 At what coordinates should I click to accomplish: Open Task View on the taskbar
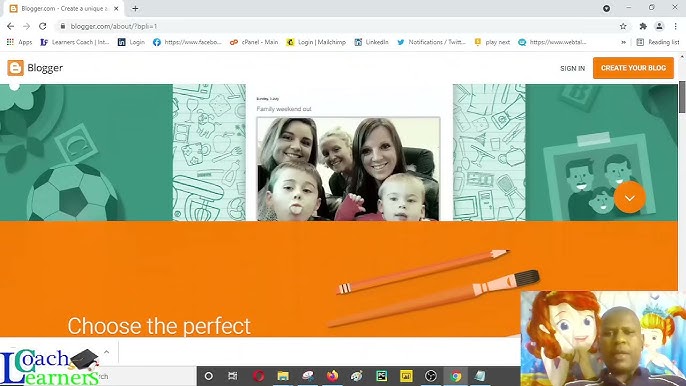point(233,376)
